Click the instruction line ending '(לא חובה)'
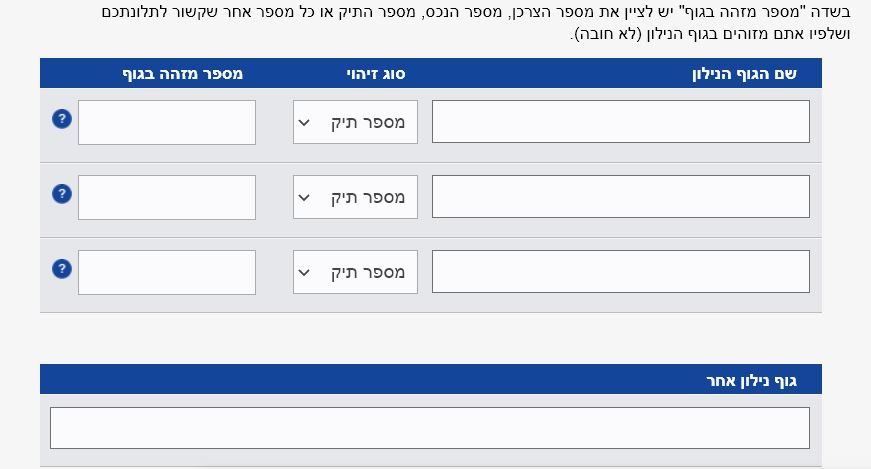 tap(710, 34)
